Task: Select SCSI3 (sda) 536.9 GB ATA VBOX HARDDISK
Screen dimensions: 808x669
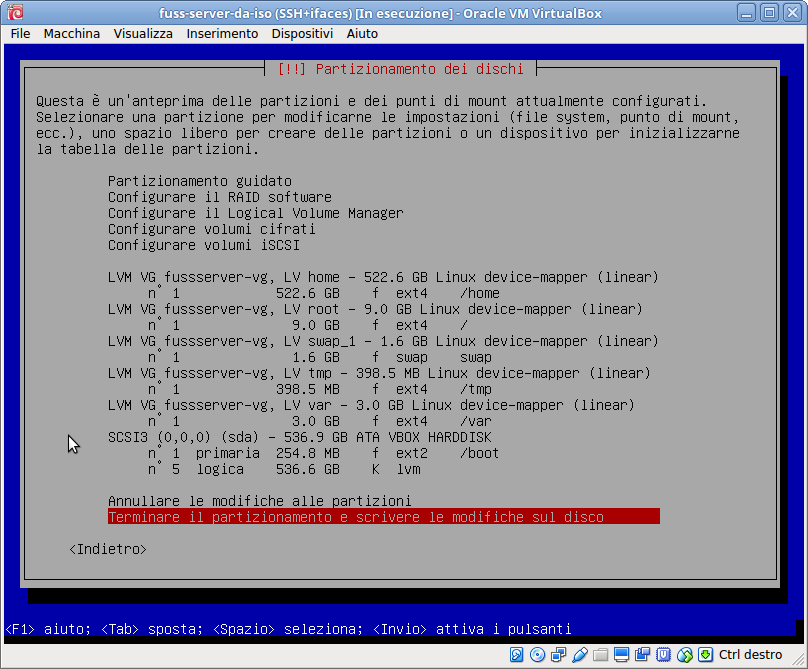Action: click(x=300, y=437)
